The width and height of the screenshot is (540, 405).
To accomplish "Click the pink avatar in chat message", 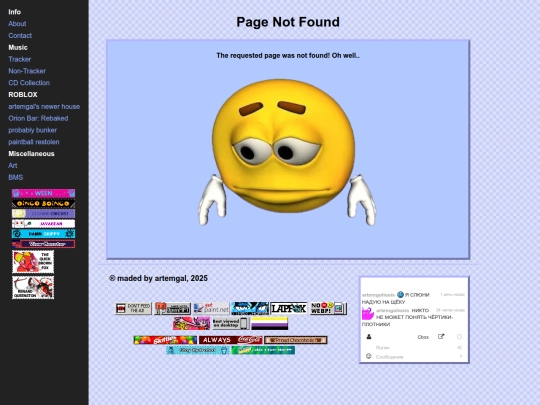I will [x=368, y=314].
